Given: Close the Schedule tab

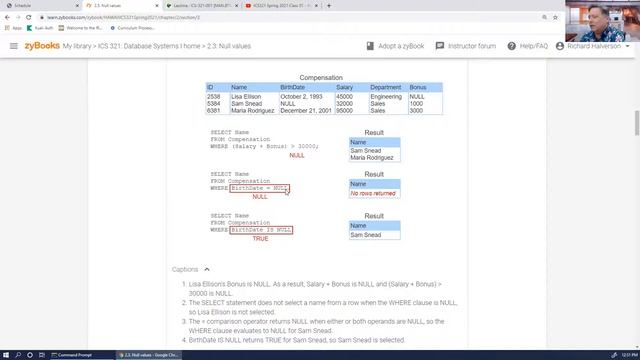Looking at the screenshot, I should pos(77,6).
